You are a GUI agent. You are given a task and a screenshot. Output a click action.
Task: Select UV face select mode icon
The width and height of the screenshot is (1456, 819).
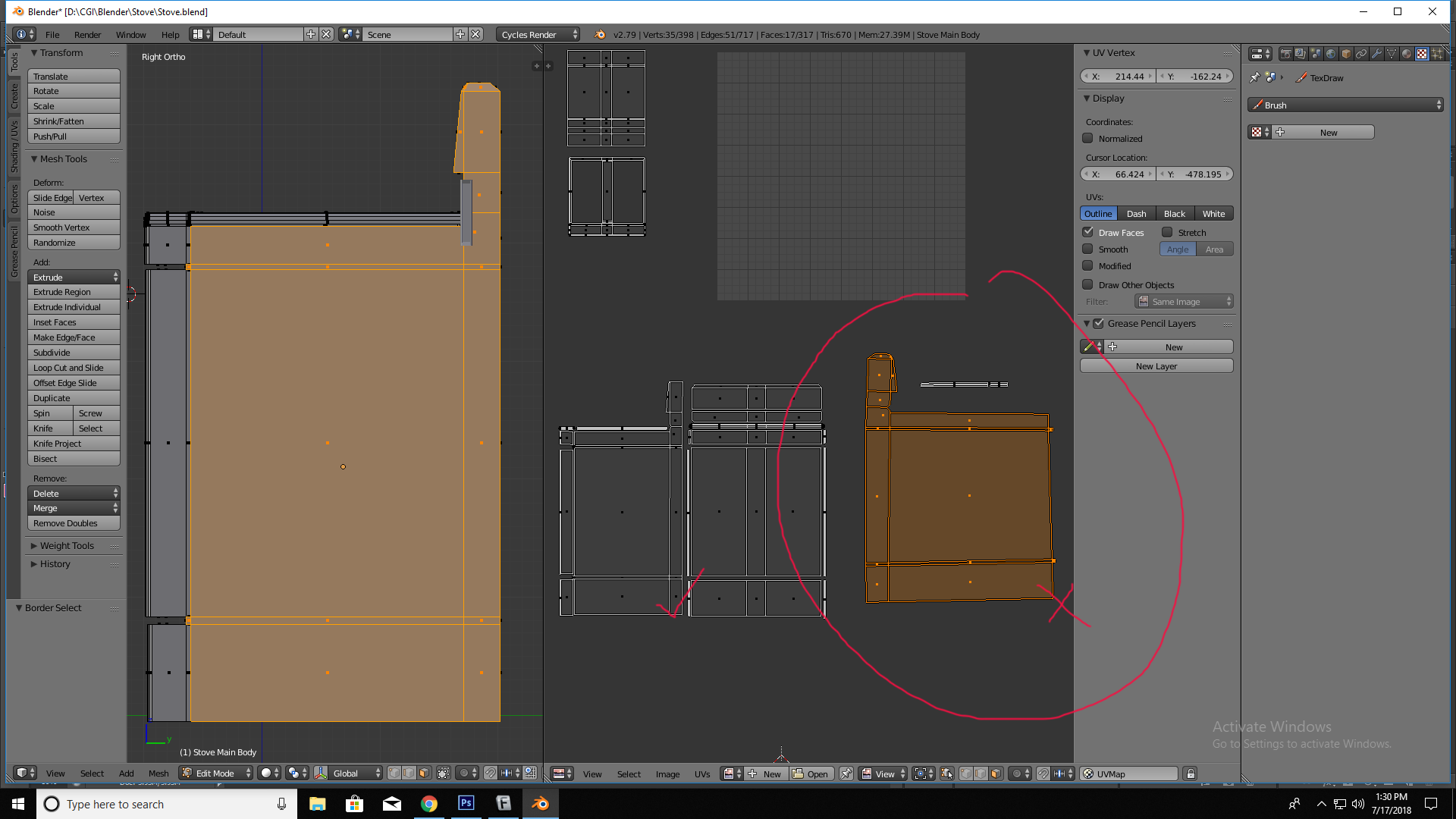(996, 773)
